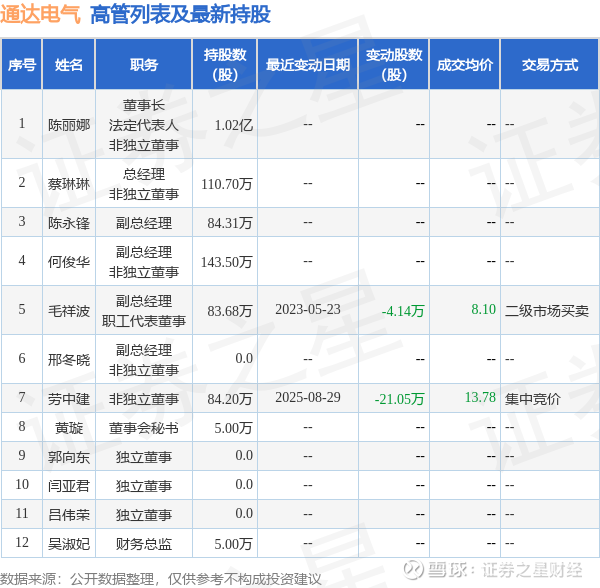Click the name 劳中建
The width and height of the screenshot is (600, 588).
69,399
